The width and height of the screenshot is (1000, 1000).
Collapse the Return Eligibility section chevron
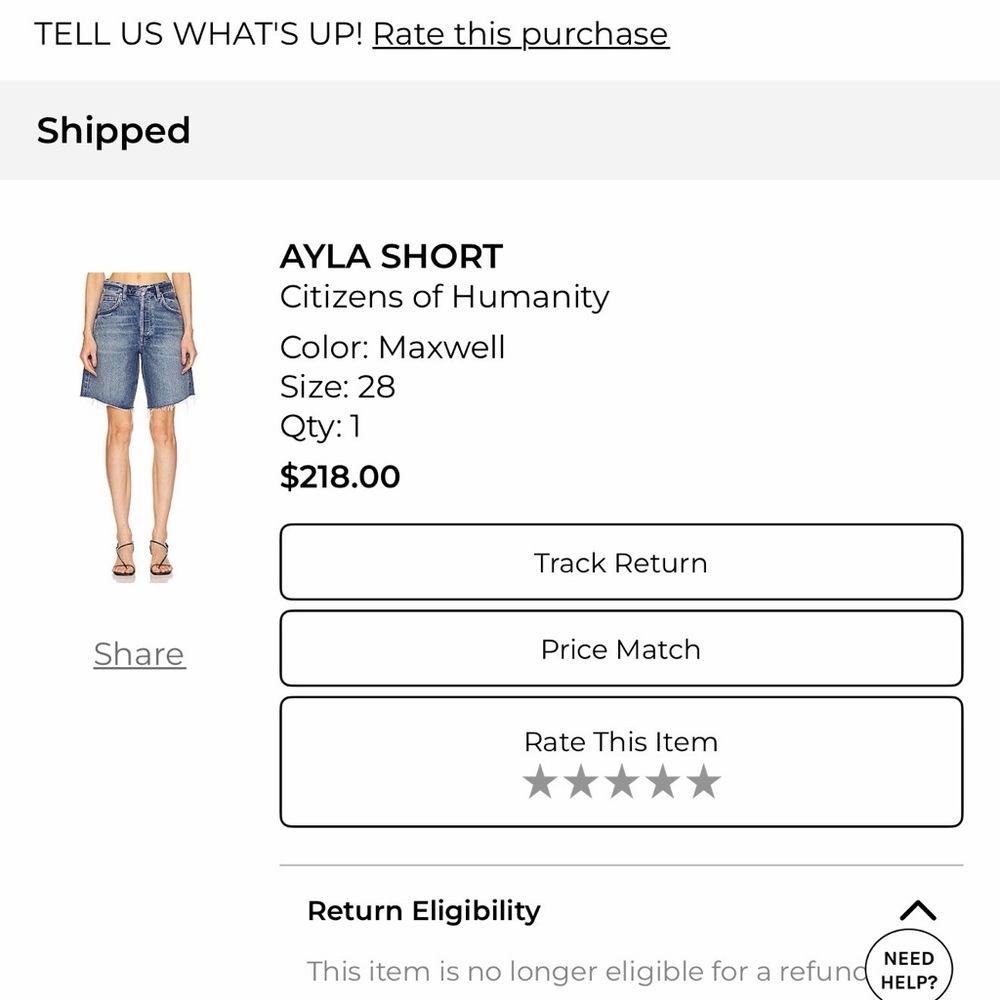[x=918, y=910]
